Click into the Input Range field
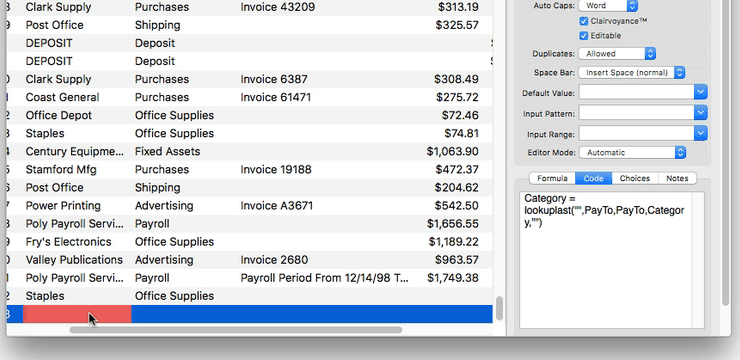 coord(637,134)
